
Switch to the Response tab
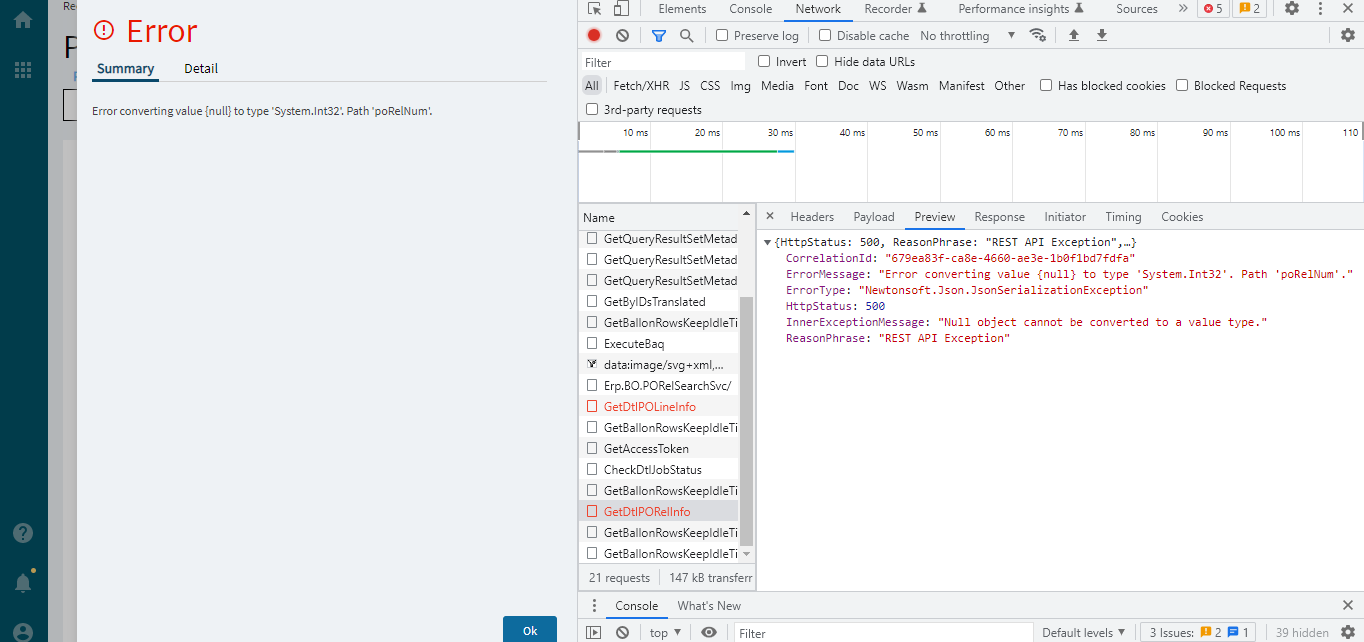coord(999,217)
